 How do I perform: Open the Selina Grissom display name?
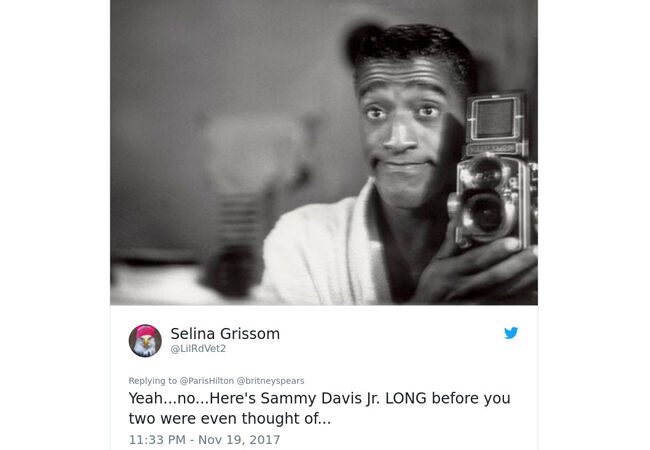pyautogui.click(x=225, y=334)
